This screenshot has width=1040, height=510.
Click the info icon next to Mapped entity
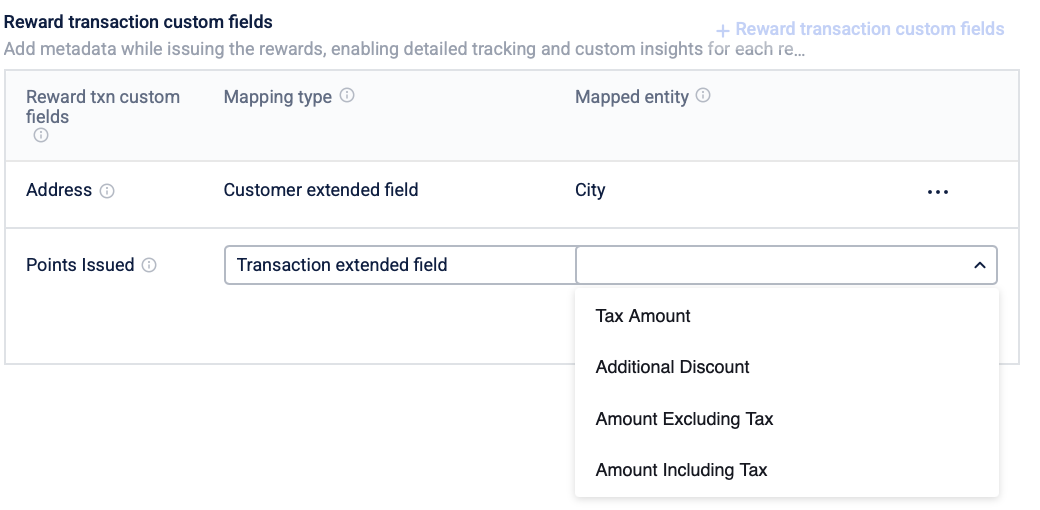pyautogui.click(x=703, y=96)
